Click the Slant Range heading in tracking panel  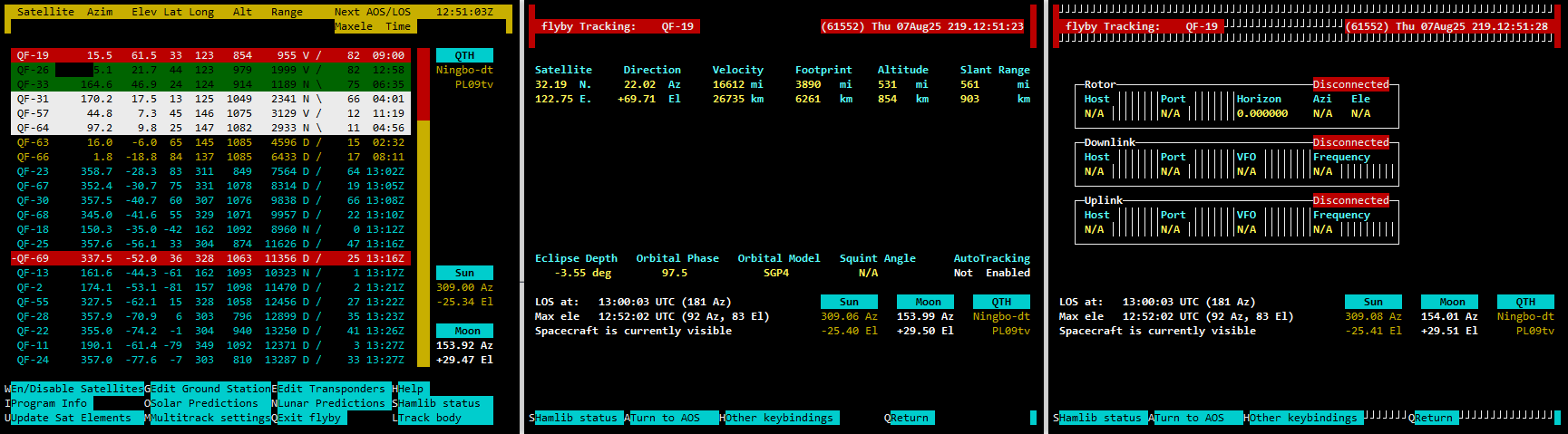(995, 70)
